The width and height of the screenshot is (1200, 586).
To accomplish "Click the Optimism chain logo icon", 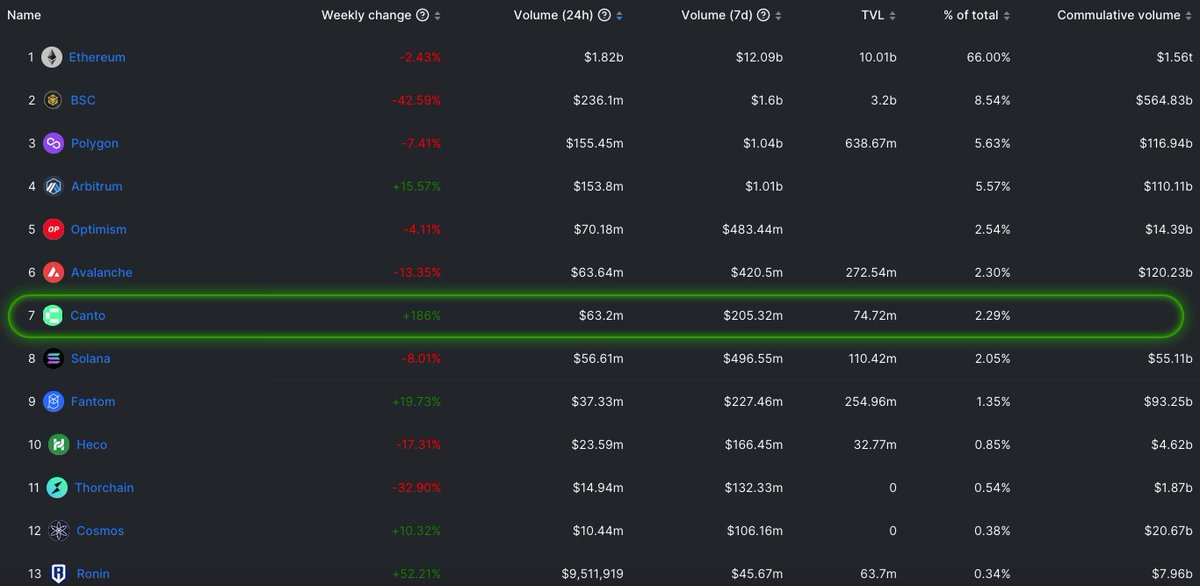I will click(53, 229).
